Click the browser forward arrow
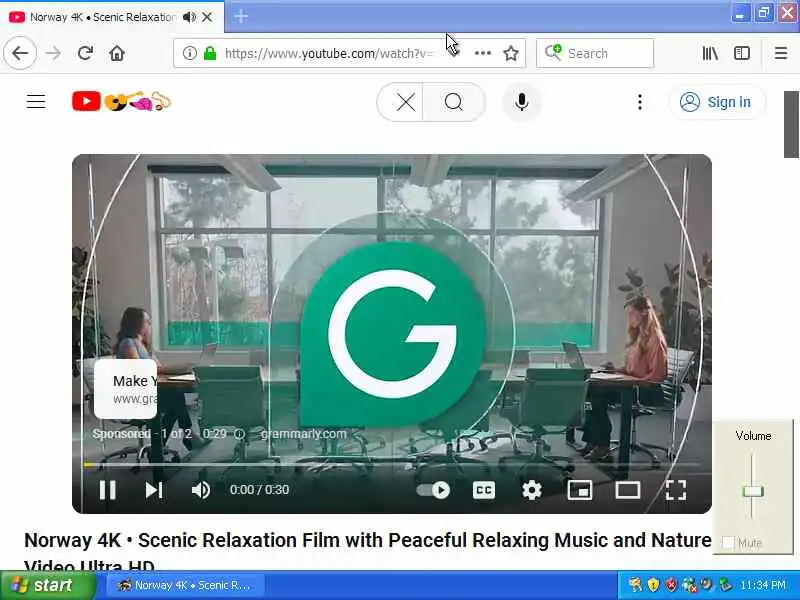The image size is (800, 600). click(x=53, y=53)
